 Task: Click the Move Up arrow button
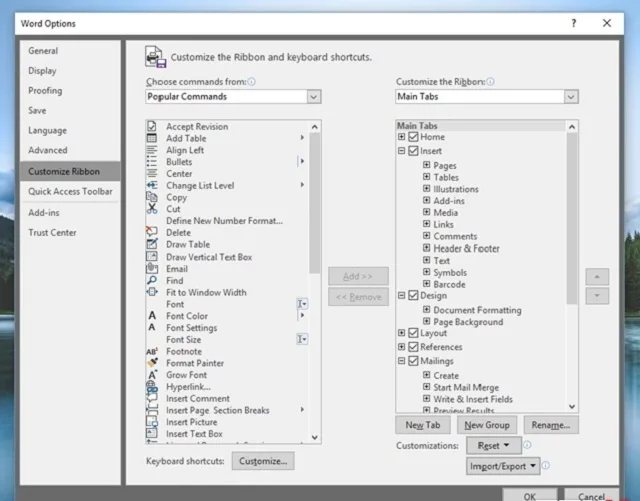pyautogui.click(x=597, y=276)
